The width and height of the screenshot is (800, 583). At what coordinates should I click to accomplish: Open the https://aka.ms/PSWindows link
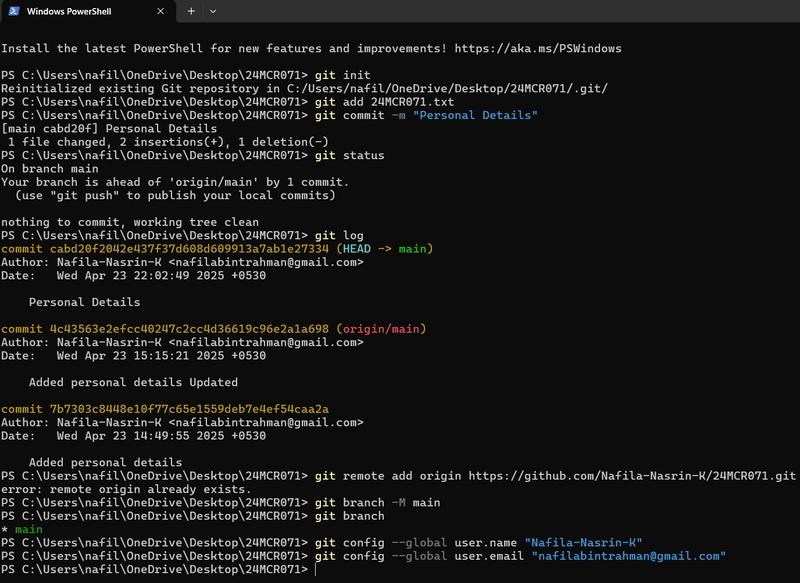[538, 48]
